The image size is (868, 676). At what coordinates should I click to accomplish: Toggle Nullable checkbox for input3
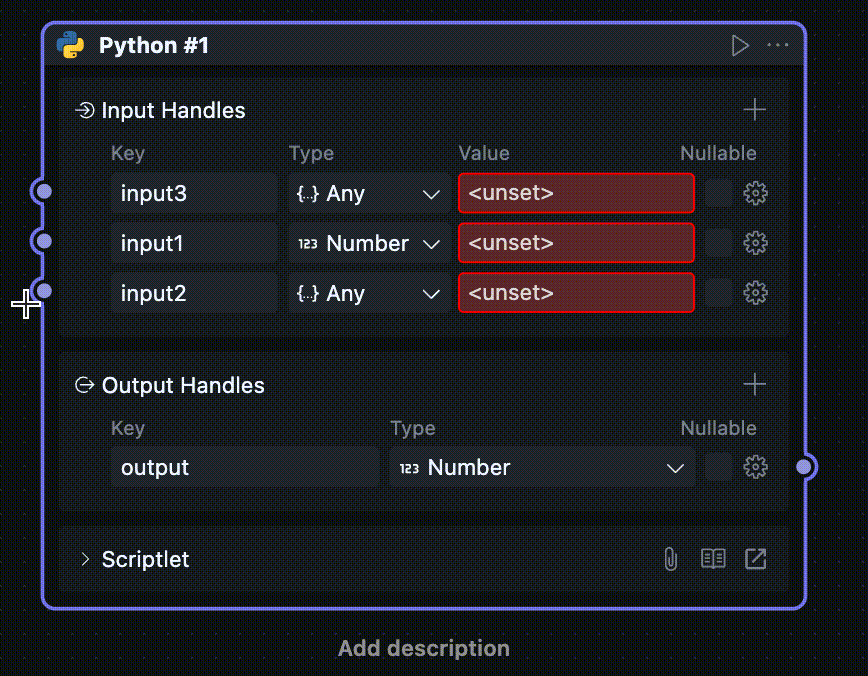point(718,193)
